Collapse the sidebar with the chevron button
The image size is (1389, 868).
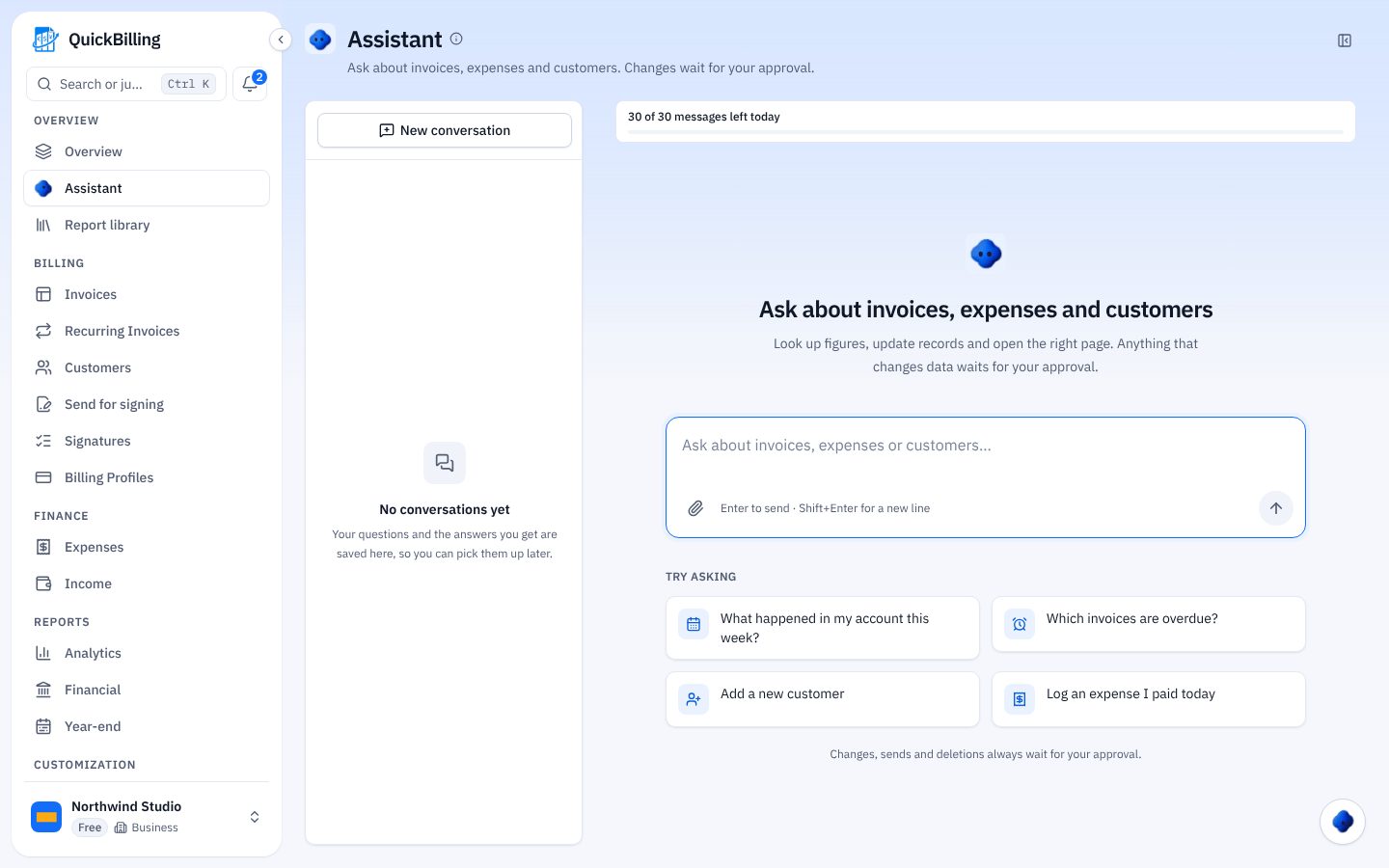click(281, 40)
